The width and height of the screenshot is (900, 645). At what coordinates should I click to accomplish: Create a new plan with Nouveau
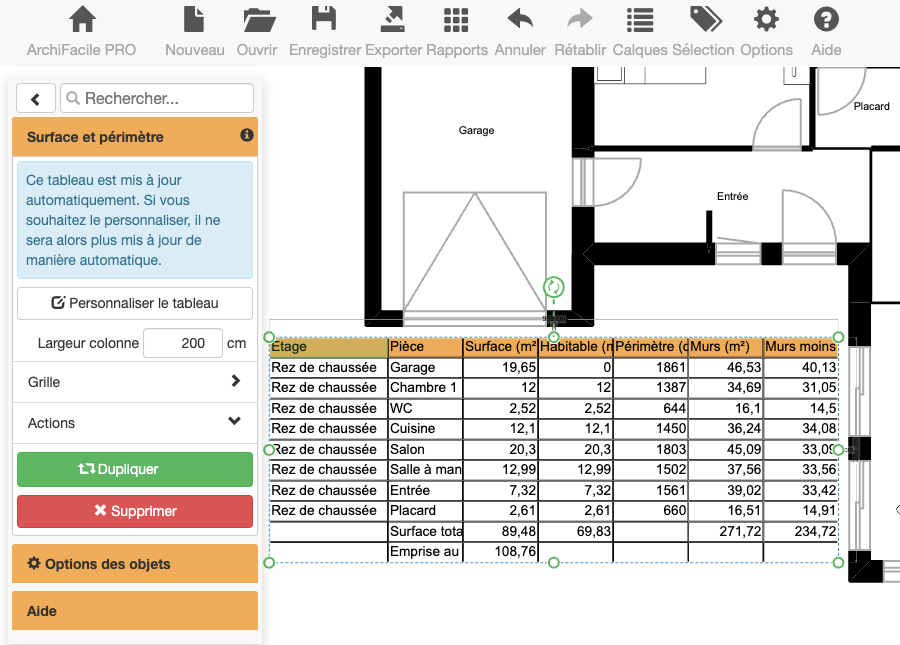point(194,20)
